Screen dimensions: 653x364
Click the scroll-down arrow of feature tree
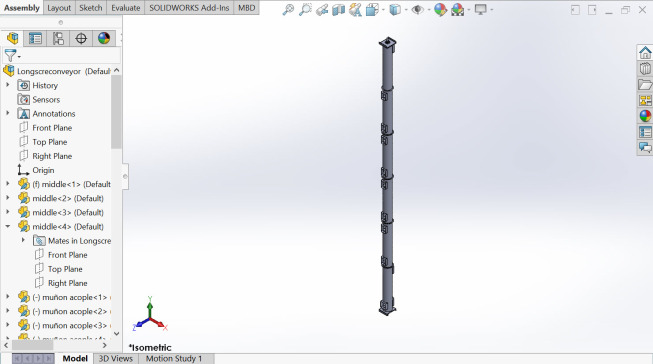click(117, 334)
